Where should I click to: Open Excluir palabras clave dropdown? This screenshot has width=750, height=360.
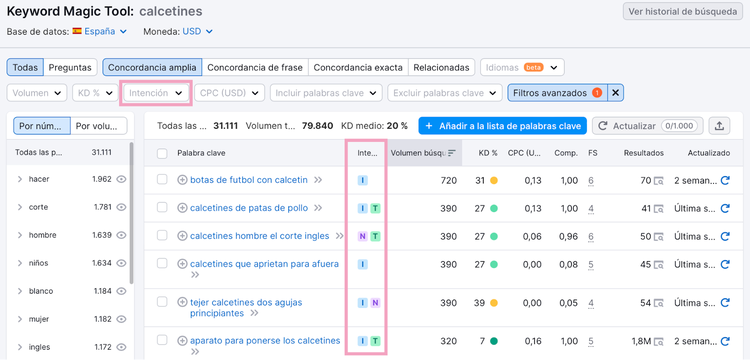445,93
